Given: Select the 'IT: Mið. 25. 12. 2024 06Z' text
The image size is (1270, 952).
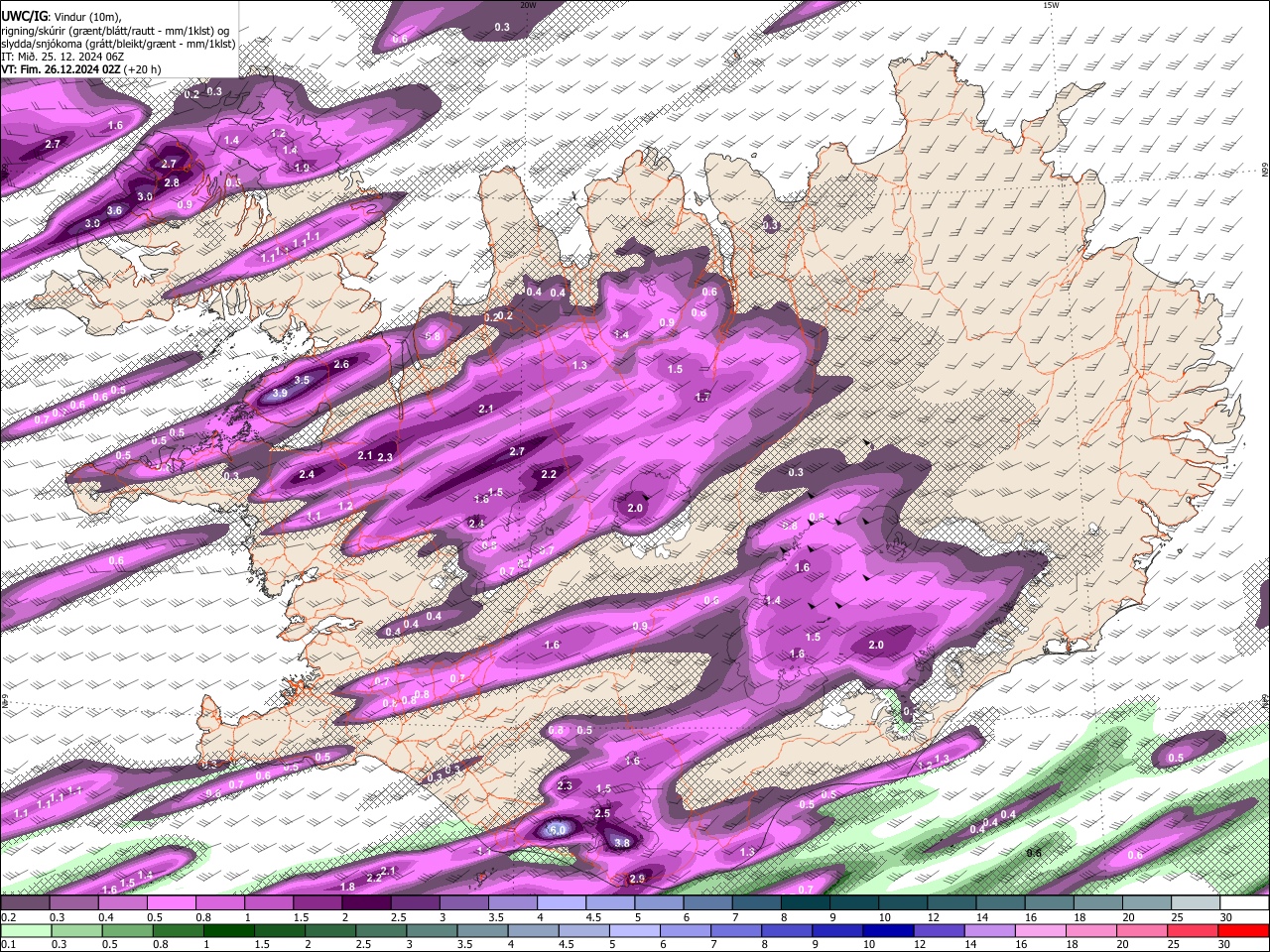Looking at the screenshot, I should click(x=63, y=57).
